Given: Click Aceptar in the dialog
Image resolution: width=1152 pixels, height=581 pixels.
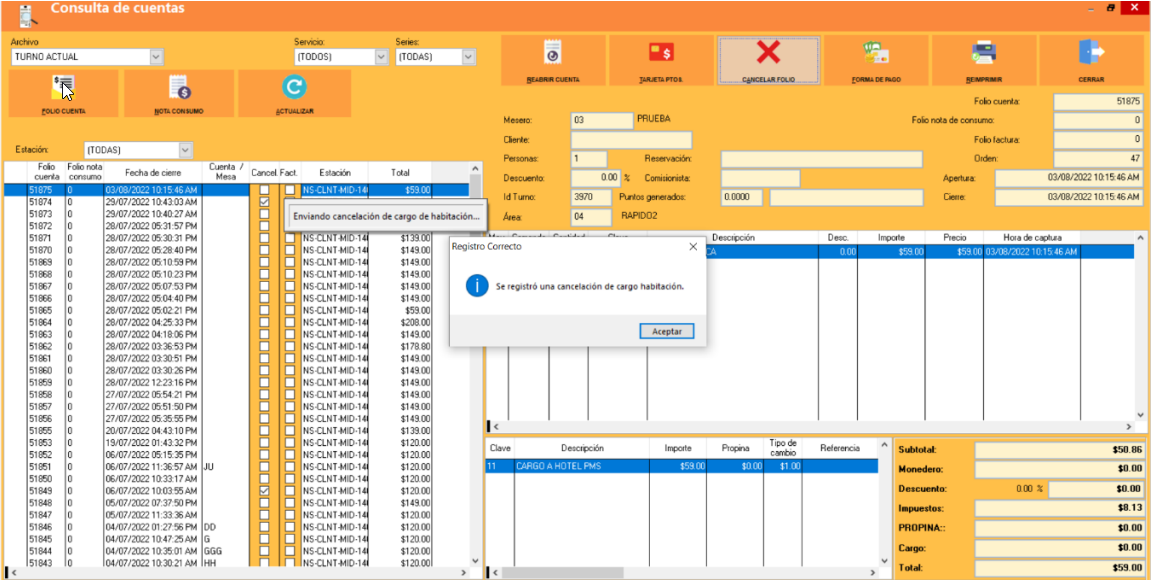Looking at the screenshot, I should click(666, 331).
